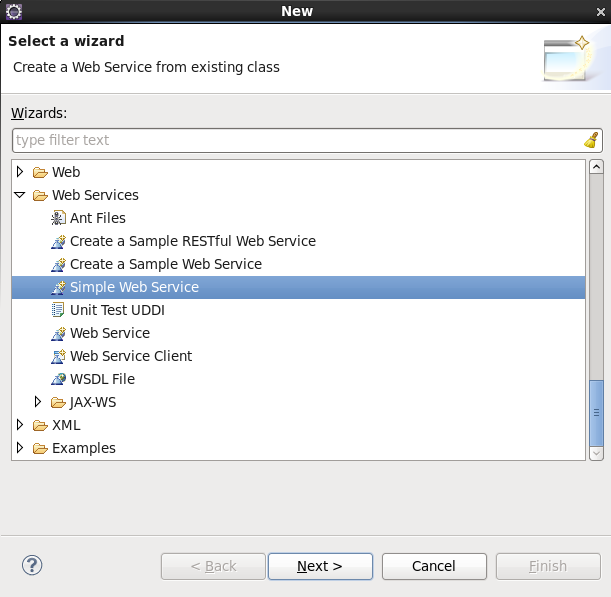This screenshot has width=611, height=597.
Task: Select the Web Service Client entry
Action: coord(131,356)
